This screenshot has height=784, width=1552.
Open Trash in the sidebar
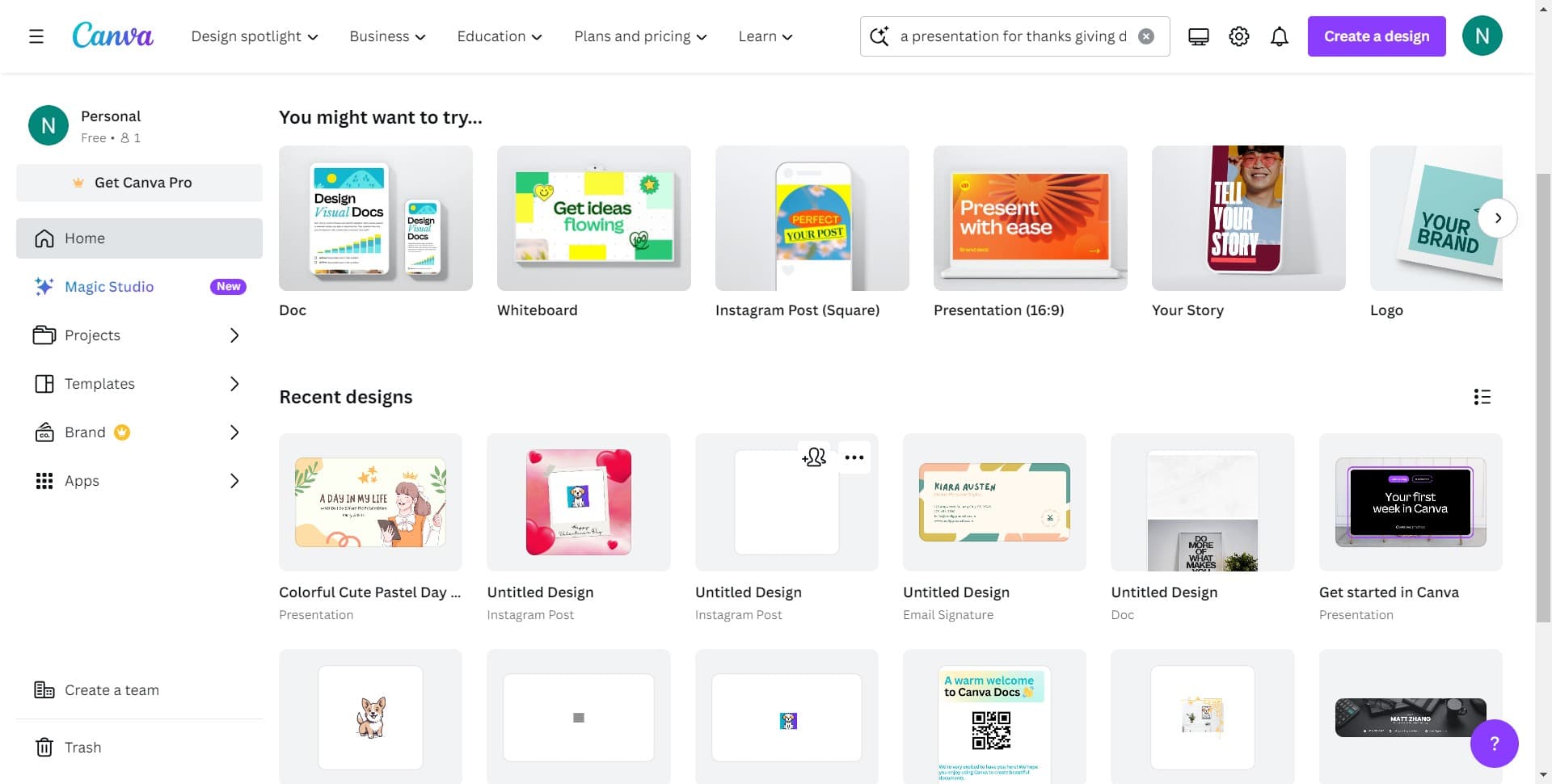(82, 748)
